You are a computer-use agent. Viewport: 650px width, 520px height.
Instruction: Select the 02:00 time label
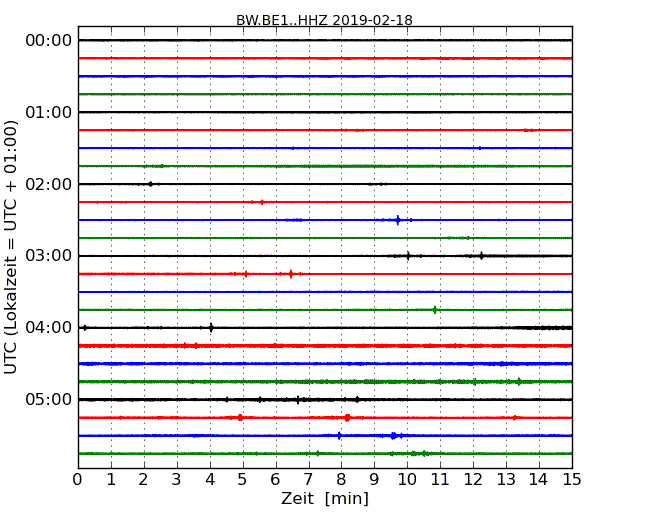click(49, 184)
